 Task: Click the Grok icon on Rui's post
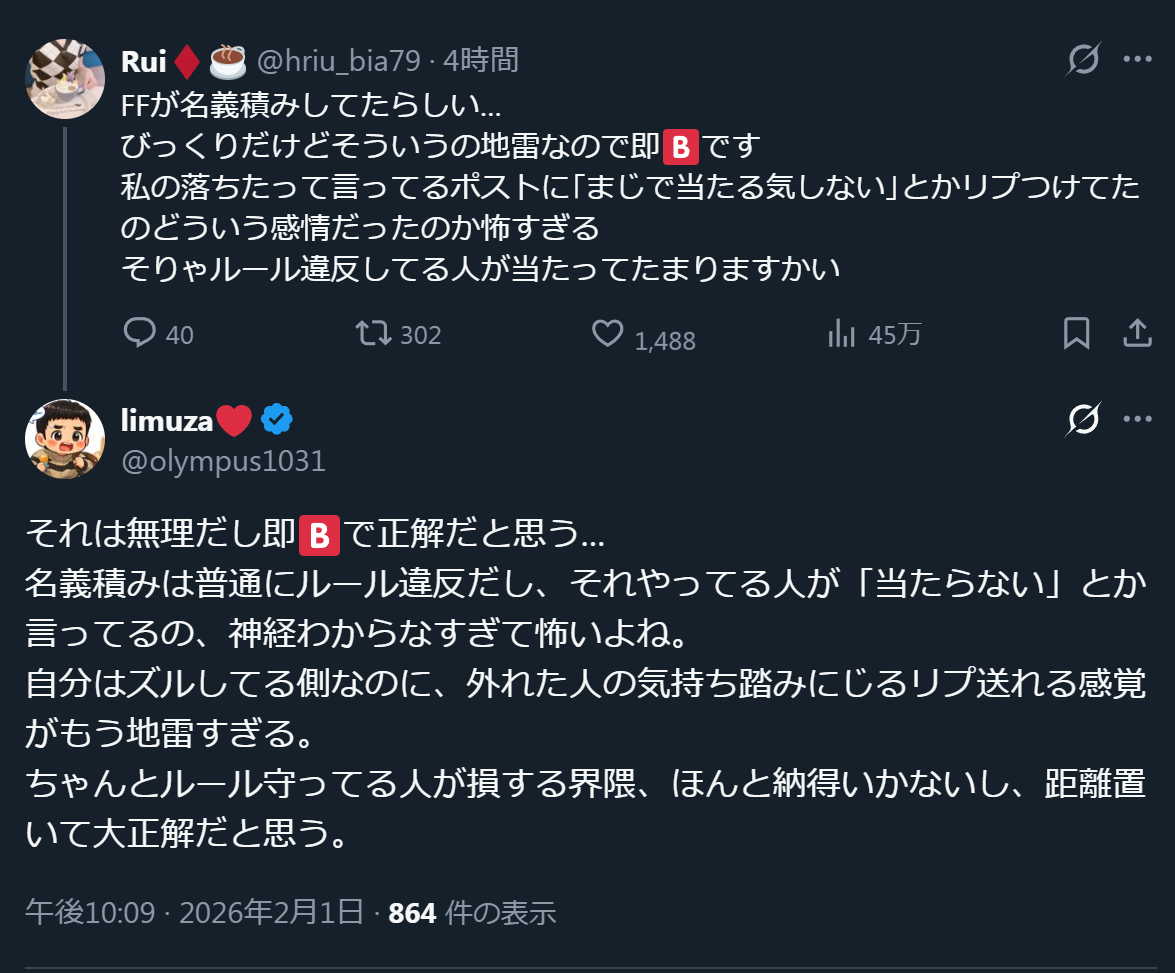point(1083,60)
